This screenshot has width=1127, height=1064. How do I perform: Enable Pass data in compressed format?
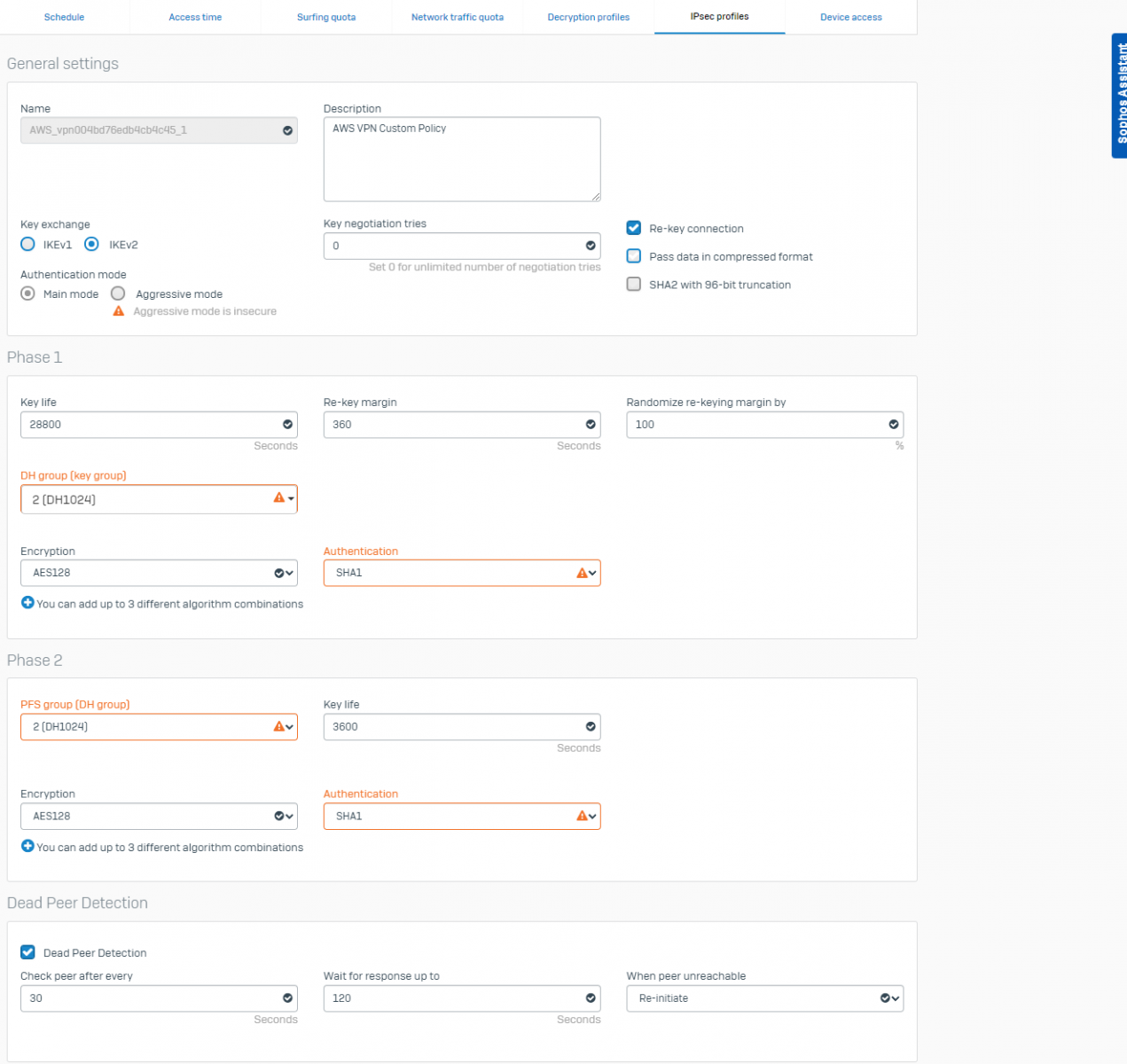[634, 256]
